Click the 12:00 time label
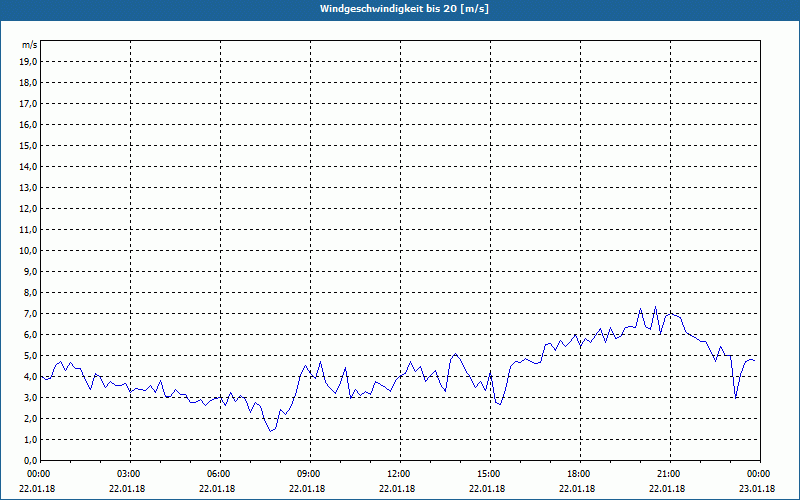This screenshot has width=800, height=500. [397, 474]
